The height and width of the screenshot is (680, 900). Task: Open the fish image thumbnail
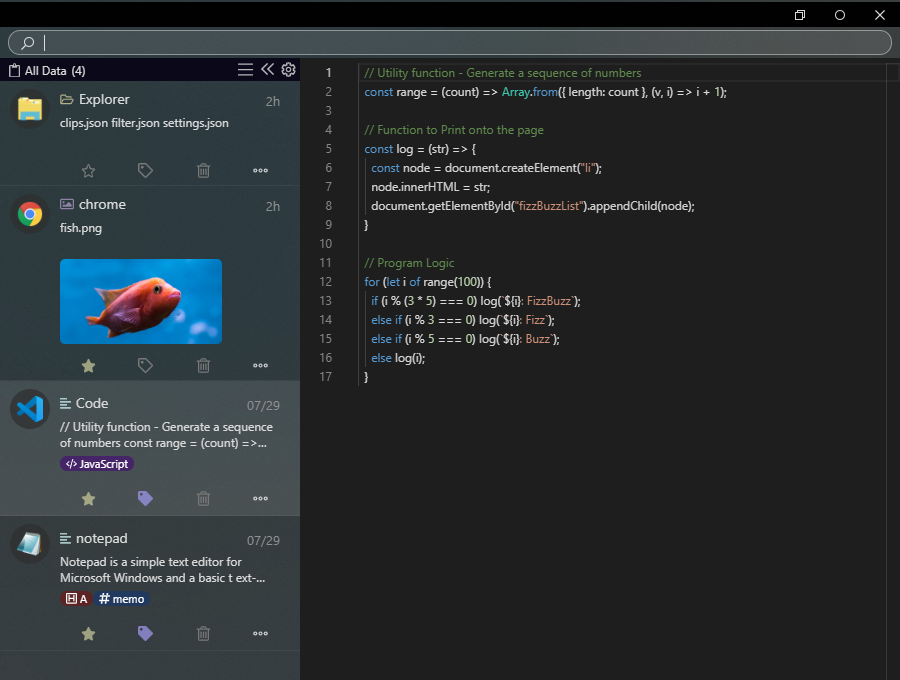click(141, 301)
